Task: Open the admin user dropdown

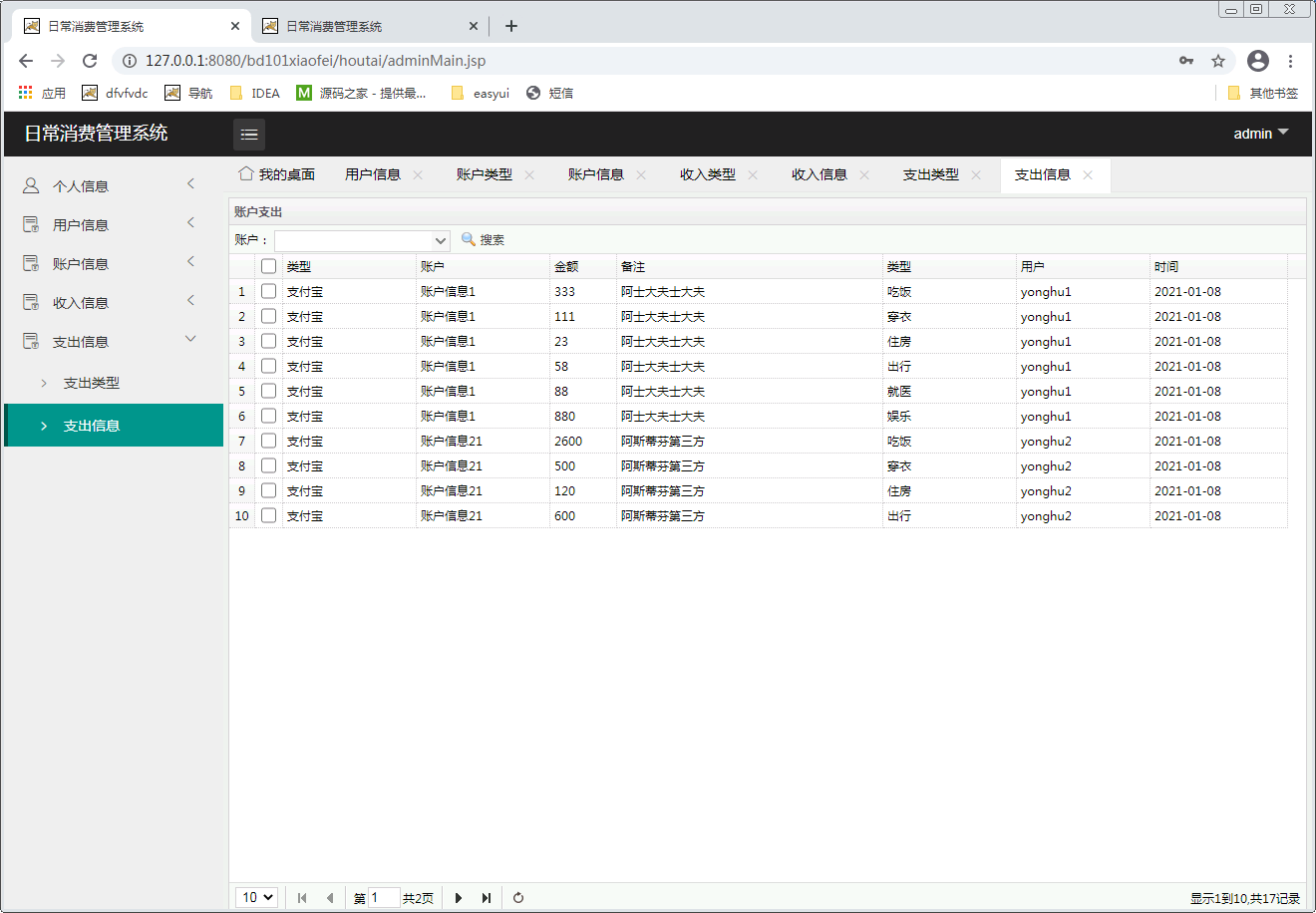Action: coord(1261,134)
